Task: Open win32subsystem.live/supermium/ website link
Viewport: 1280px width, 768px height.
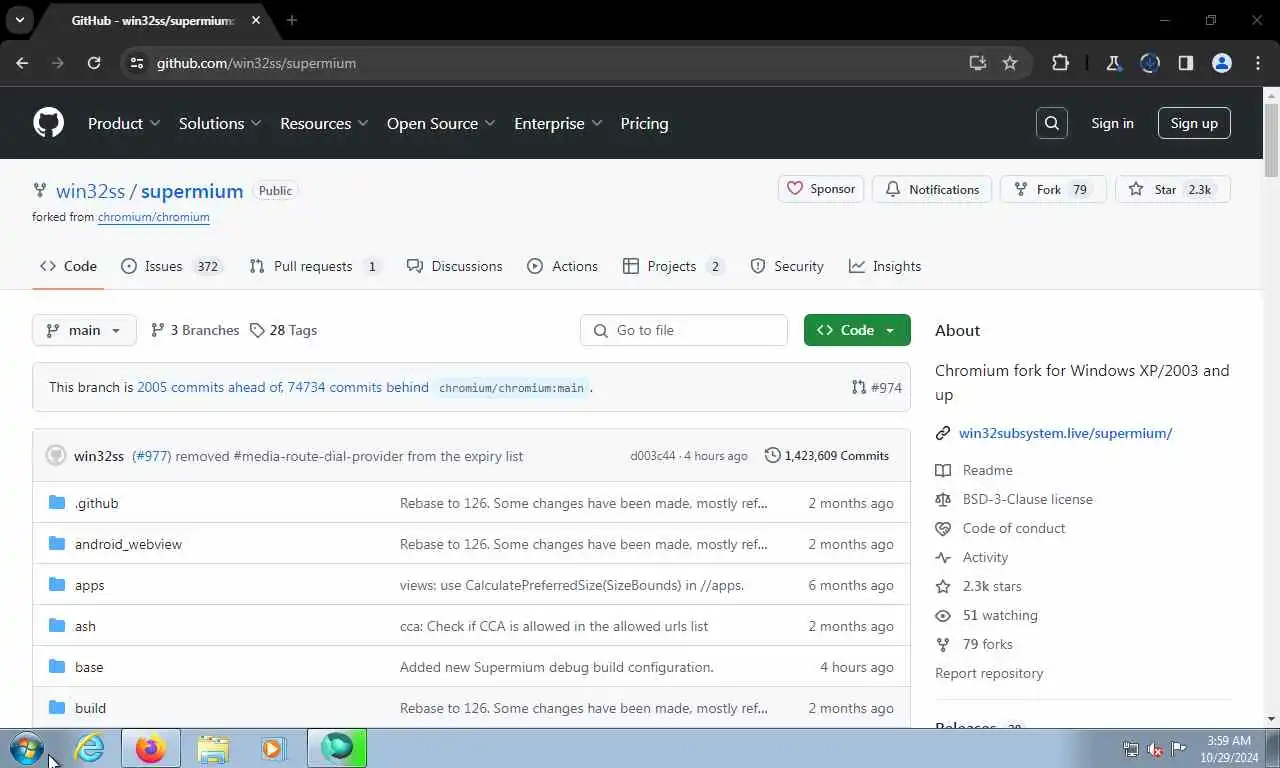Action: tap(1065, 433)
